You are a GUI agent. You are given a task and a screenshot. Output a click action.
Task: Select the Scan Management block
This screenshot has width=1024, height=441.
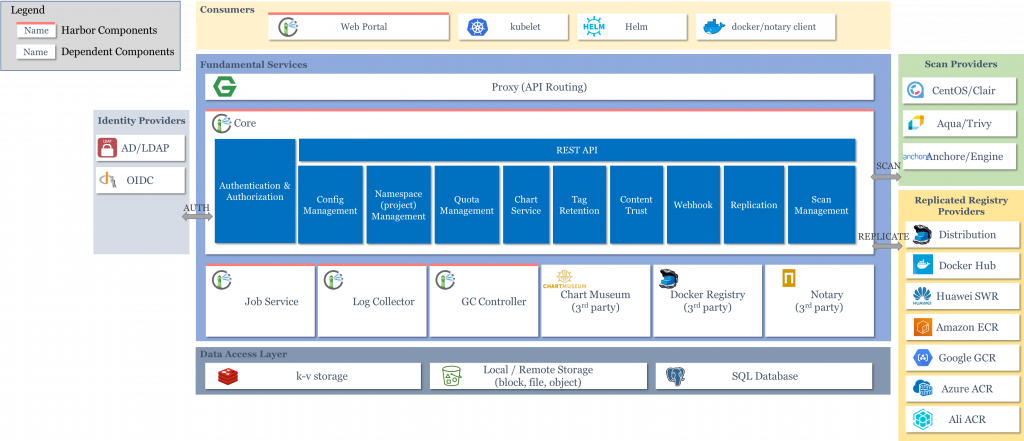[x=822, y=204]
